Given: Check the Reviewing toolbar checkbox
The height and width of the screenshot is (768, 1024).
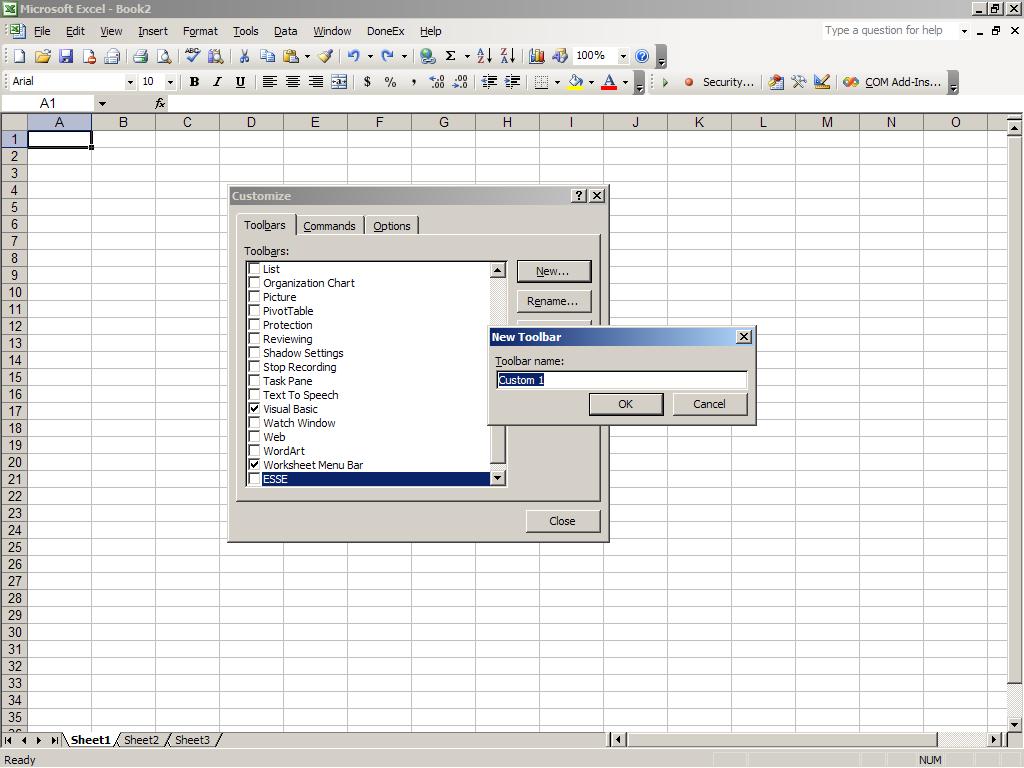Looking at the screenshot, I should [254, 339].
